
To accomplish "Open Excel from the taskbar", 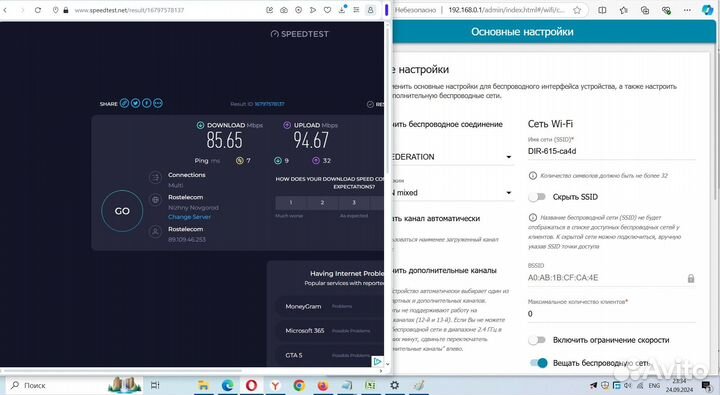I will [371, 385].
